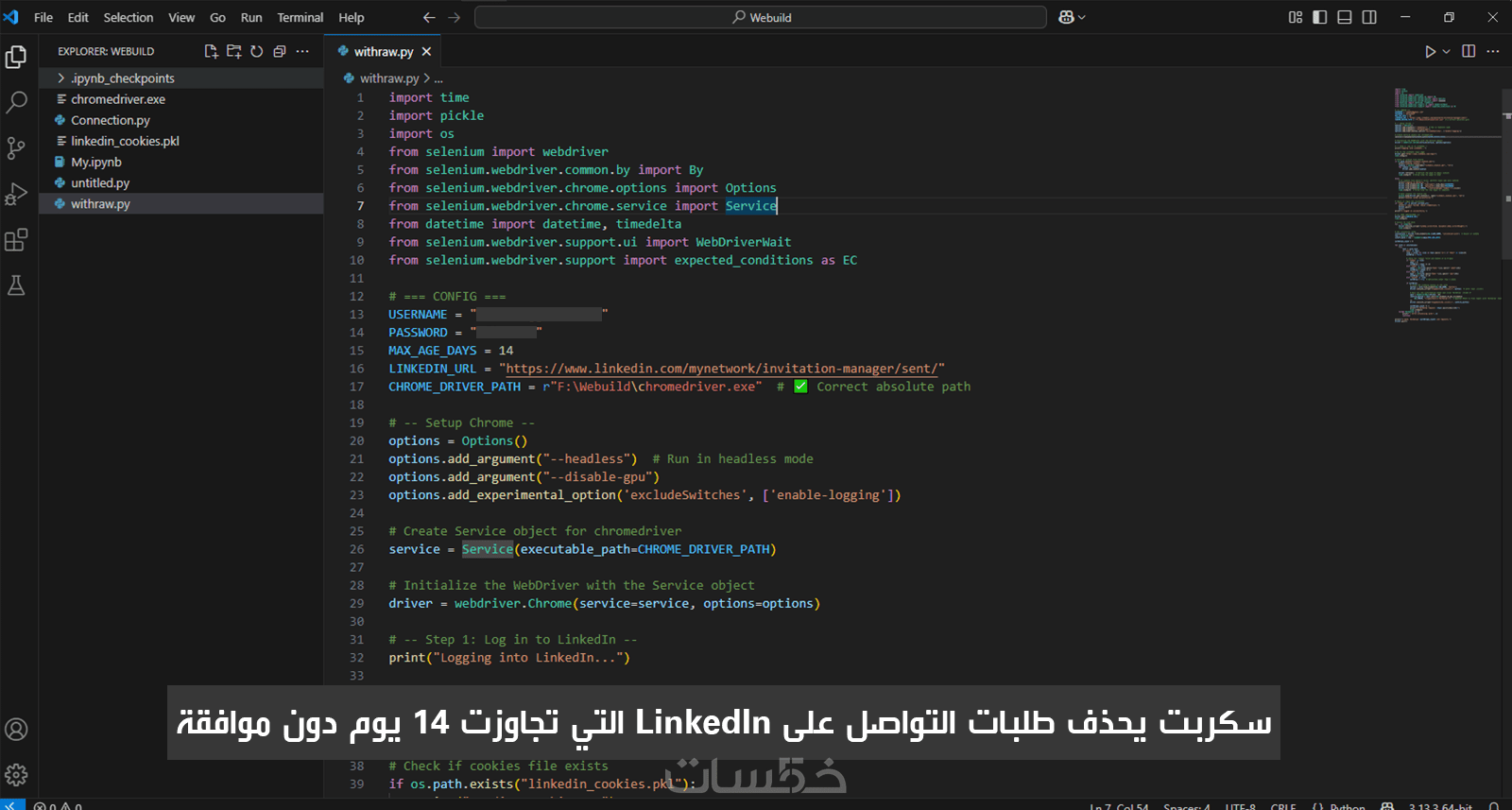1512x810 pixels.
Task: Open the LinkedIn invitation-manager URL in code
Action: pyautogui.click(x=720, y=369)
